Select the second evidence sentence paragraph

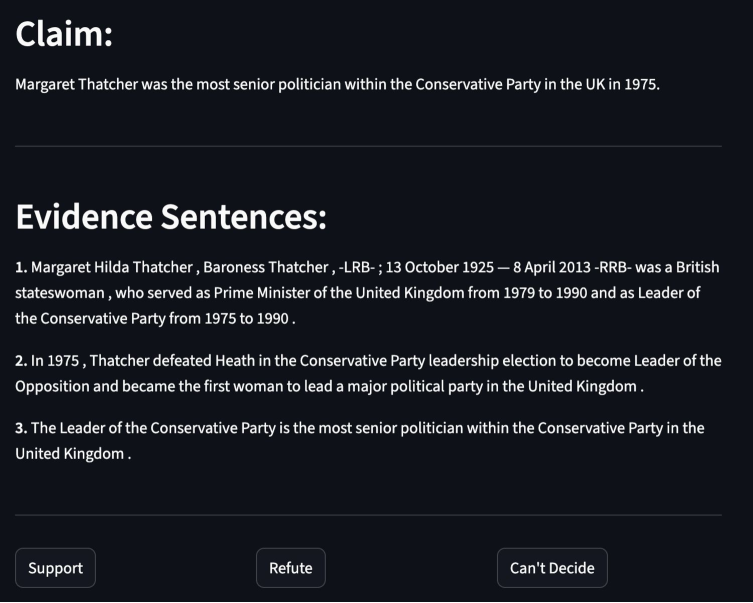coord(367,373)
